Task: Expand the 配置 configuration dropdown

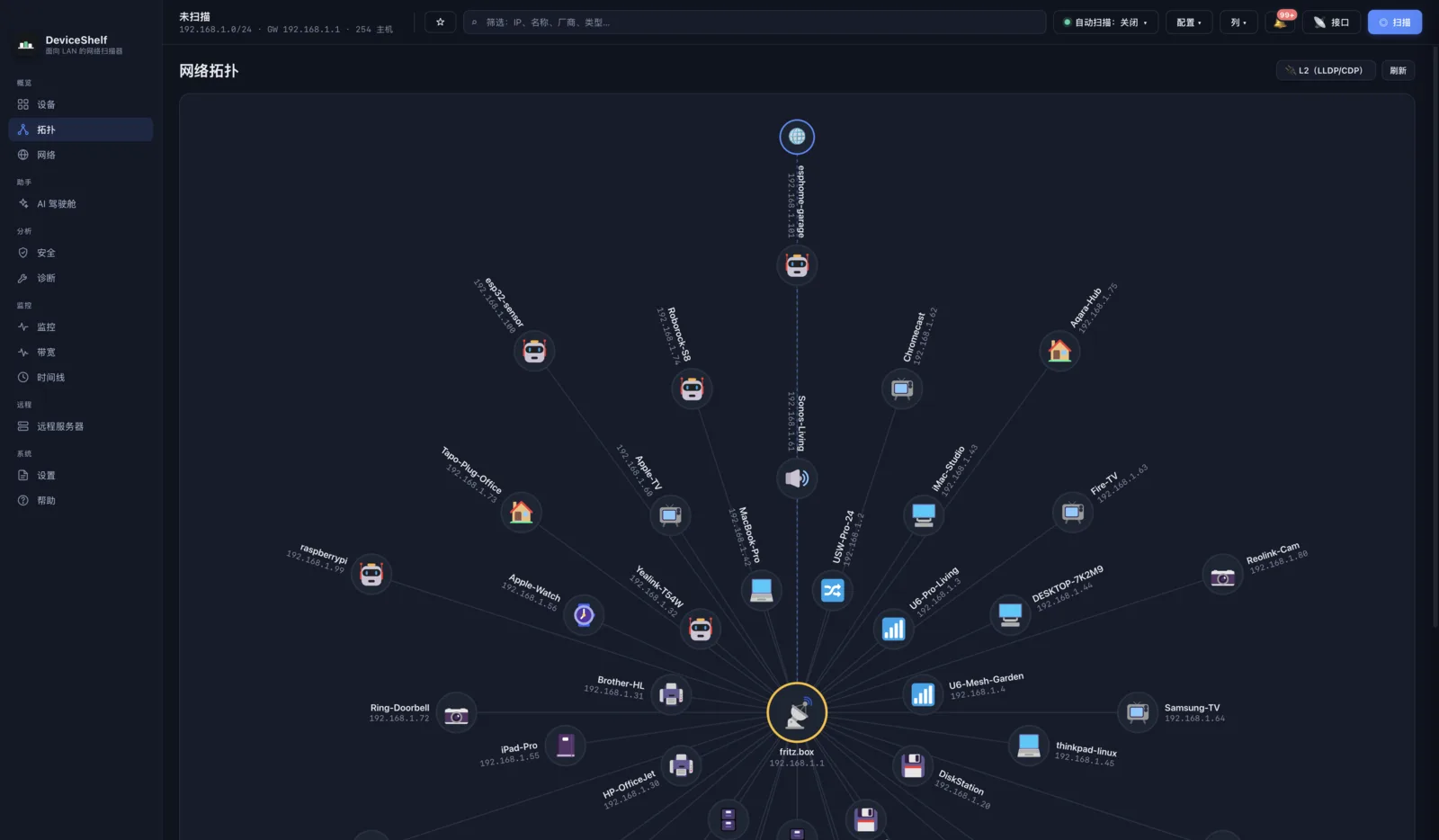Action: tap(1189, 22)
